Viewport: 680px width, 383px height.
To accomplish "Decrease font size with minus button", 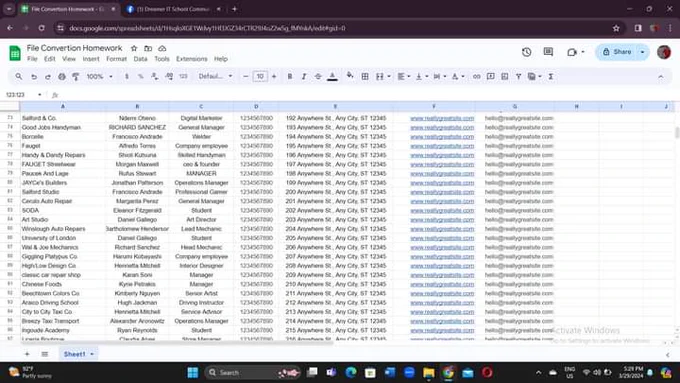I will pos(245,76).
